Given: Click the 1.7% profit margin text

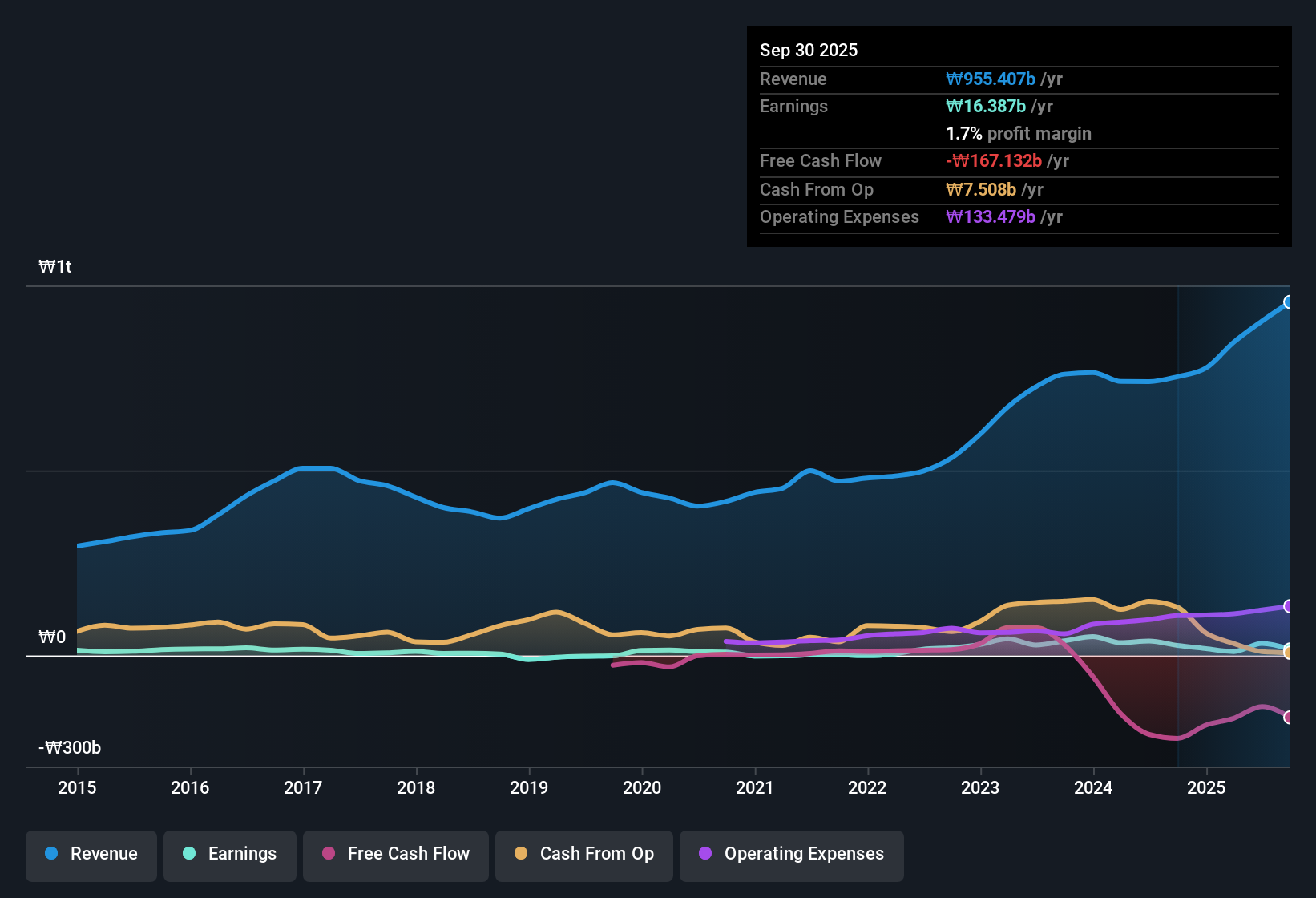Looking at the screenshot, I should click(x=1019, y=134).
